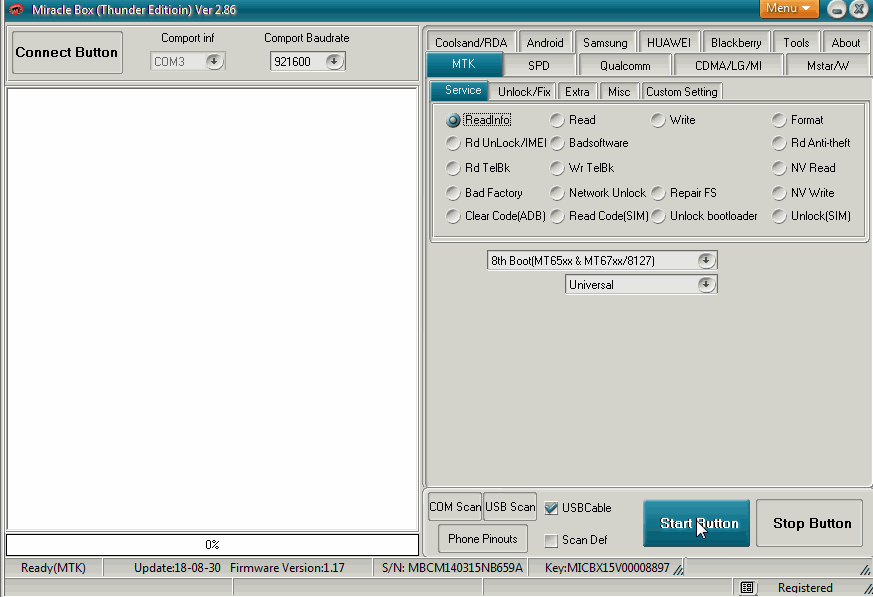Open the Extra sub-tab
This screenshot has width=873, height=597.
(577, 91)
